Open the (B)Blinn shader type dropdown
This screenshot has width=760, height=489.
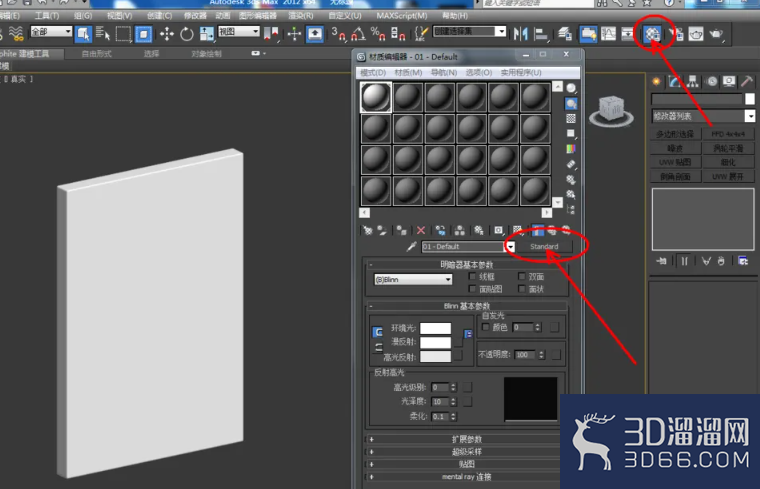click(413, 280)
